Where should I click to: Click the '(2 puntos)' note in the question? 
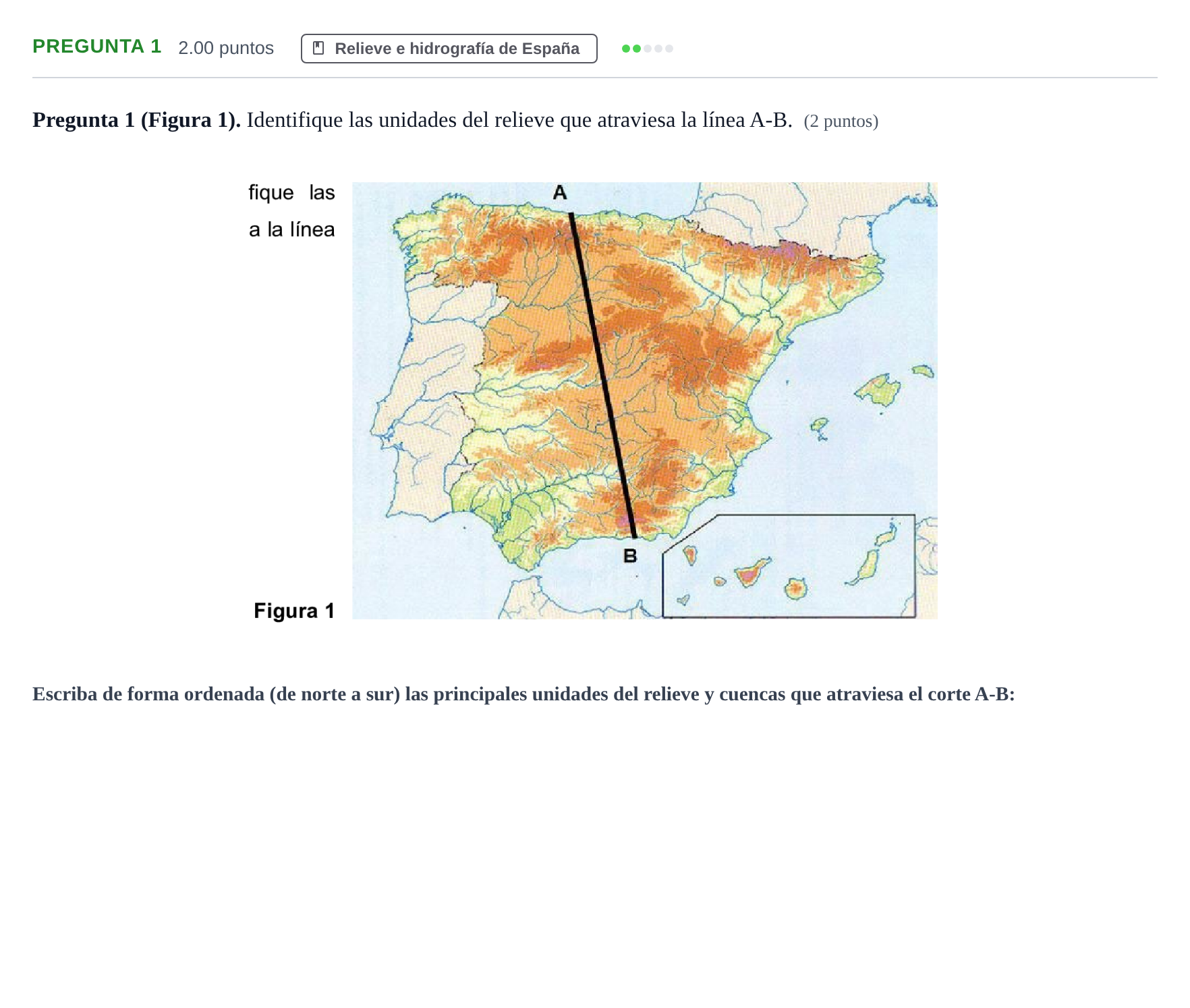841,121
